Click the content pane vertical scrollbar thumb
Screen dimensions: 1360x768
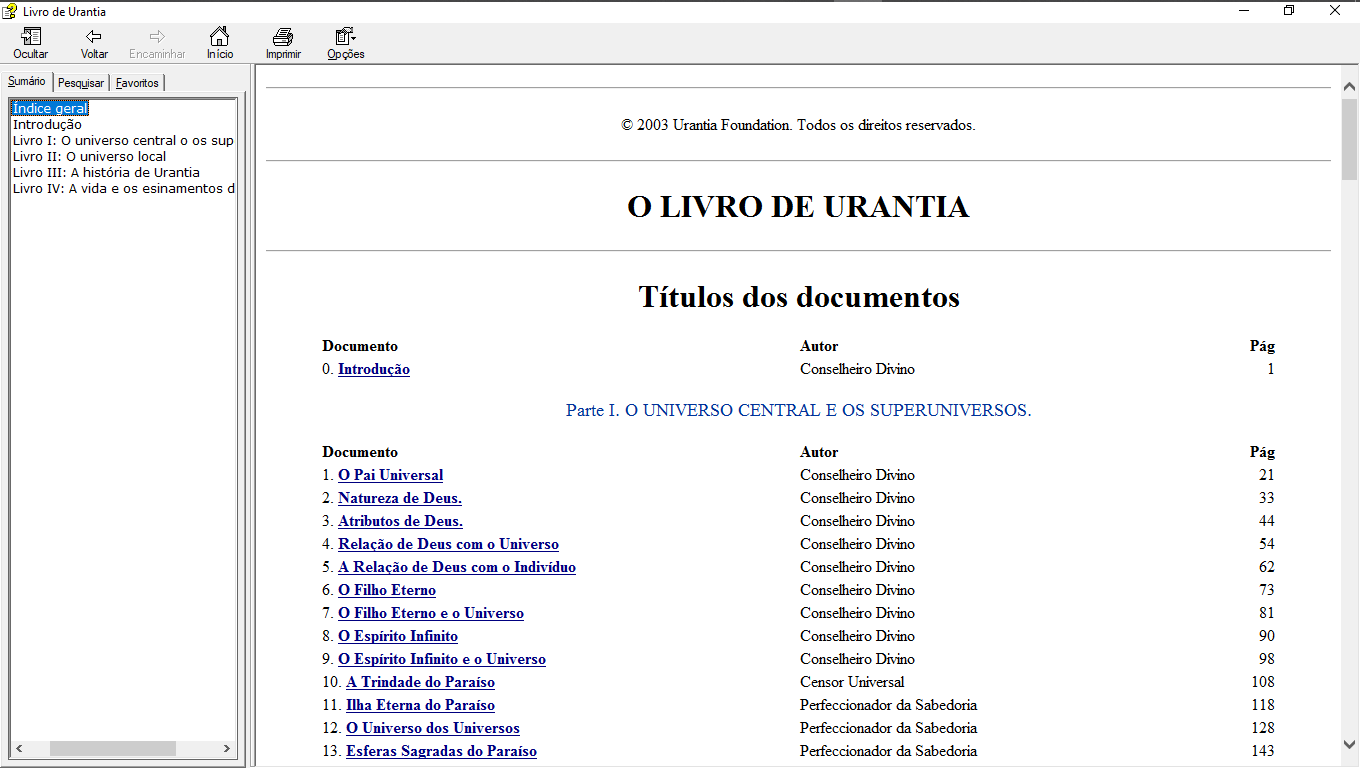click(1350, 139)
